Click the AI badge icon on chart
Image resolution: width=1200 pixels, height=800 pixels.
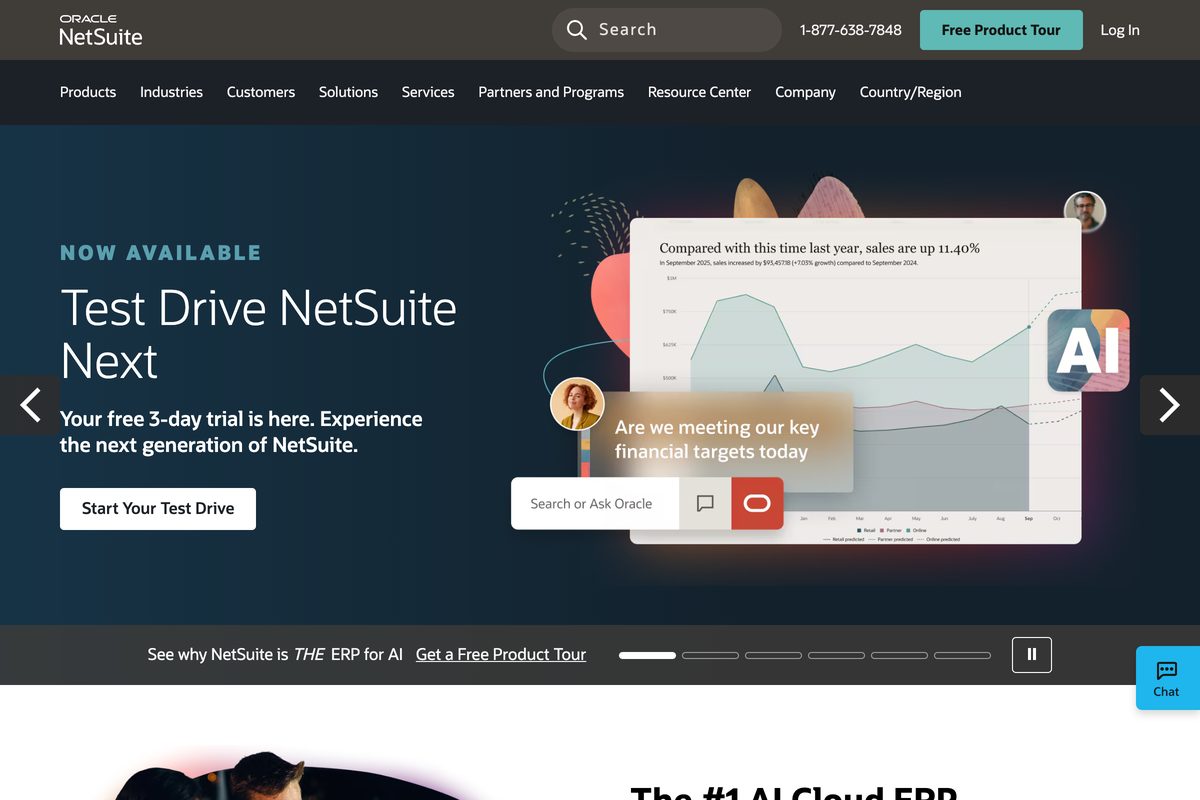pyautogui.click(x=1088, y=350)
